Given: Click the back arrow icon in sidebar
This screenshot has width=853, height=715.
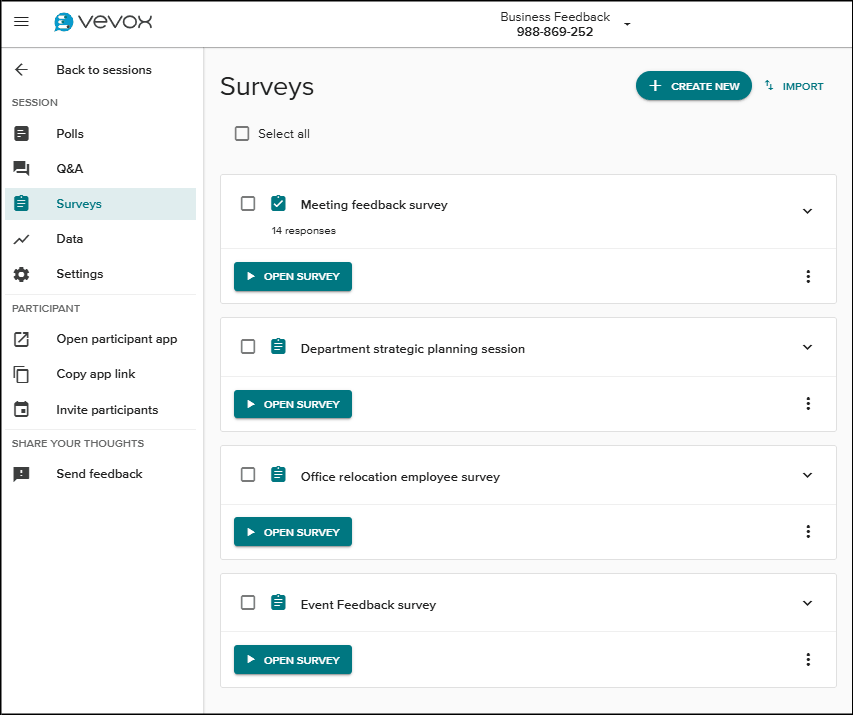Looking at the screenshot, I should pyautogui.click(x=21, y=70).
